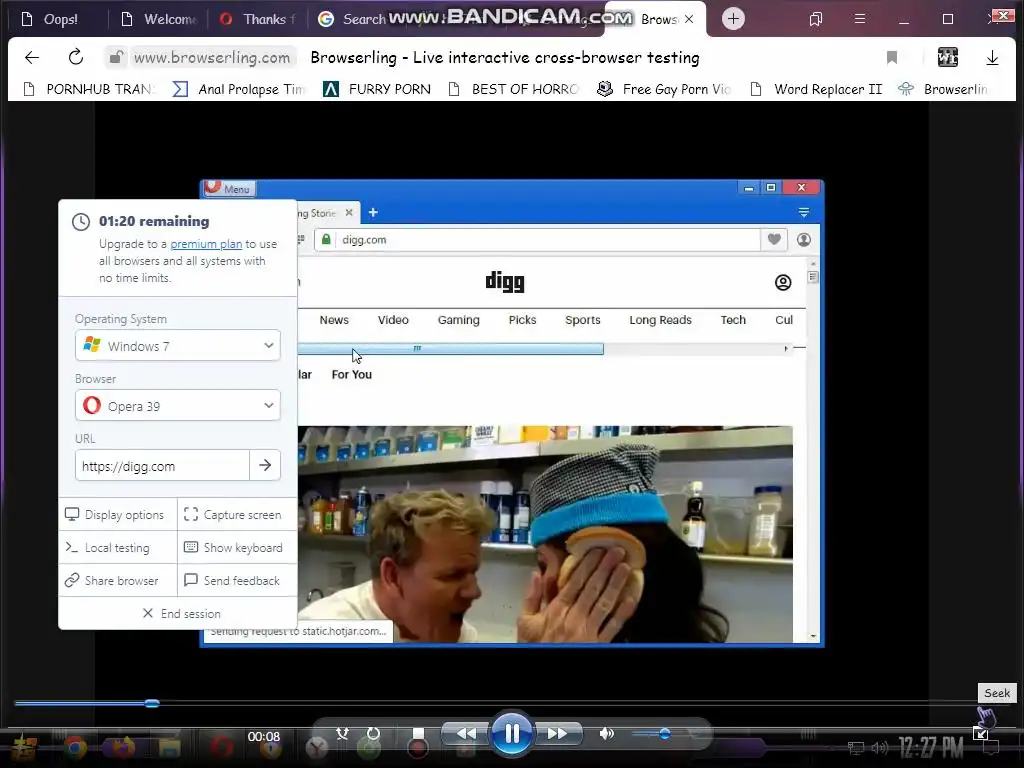Mute the media player speaker icon
1024x768 pixels.
coord(606,733)
